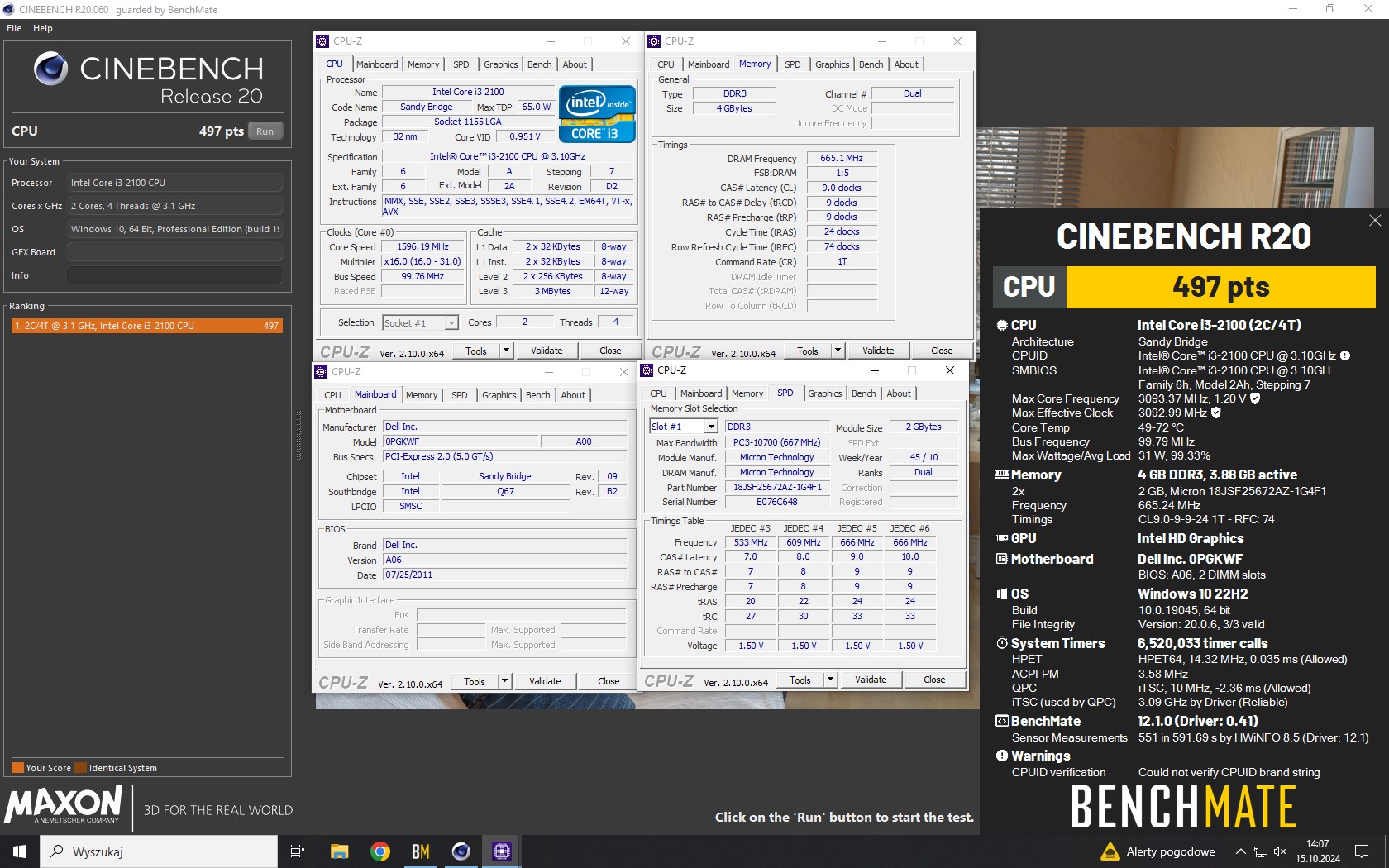Viewport: 1389px width, 868px height.
Task: Click the BenchMate section icon
Action: [x=1001, y=721]
